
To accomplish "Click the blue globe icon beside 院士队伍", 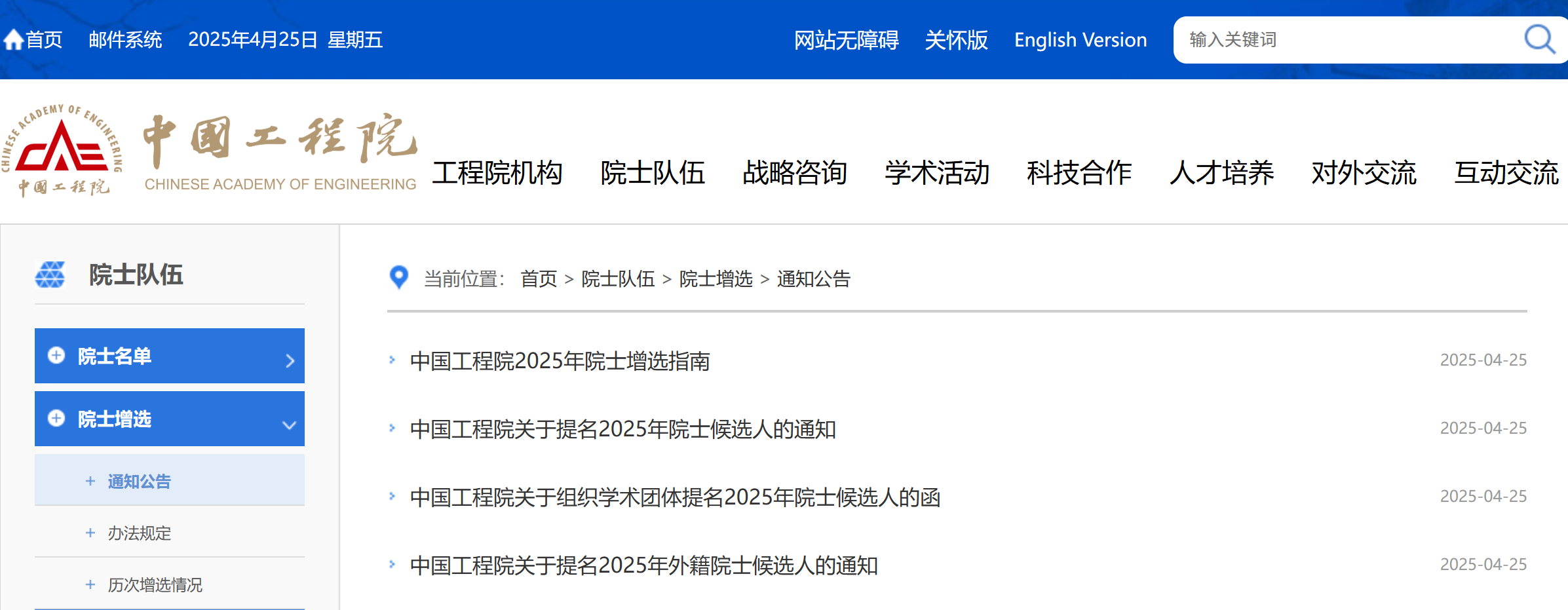I will point(50,275).
